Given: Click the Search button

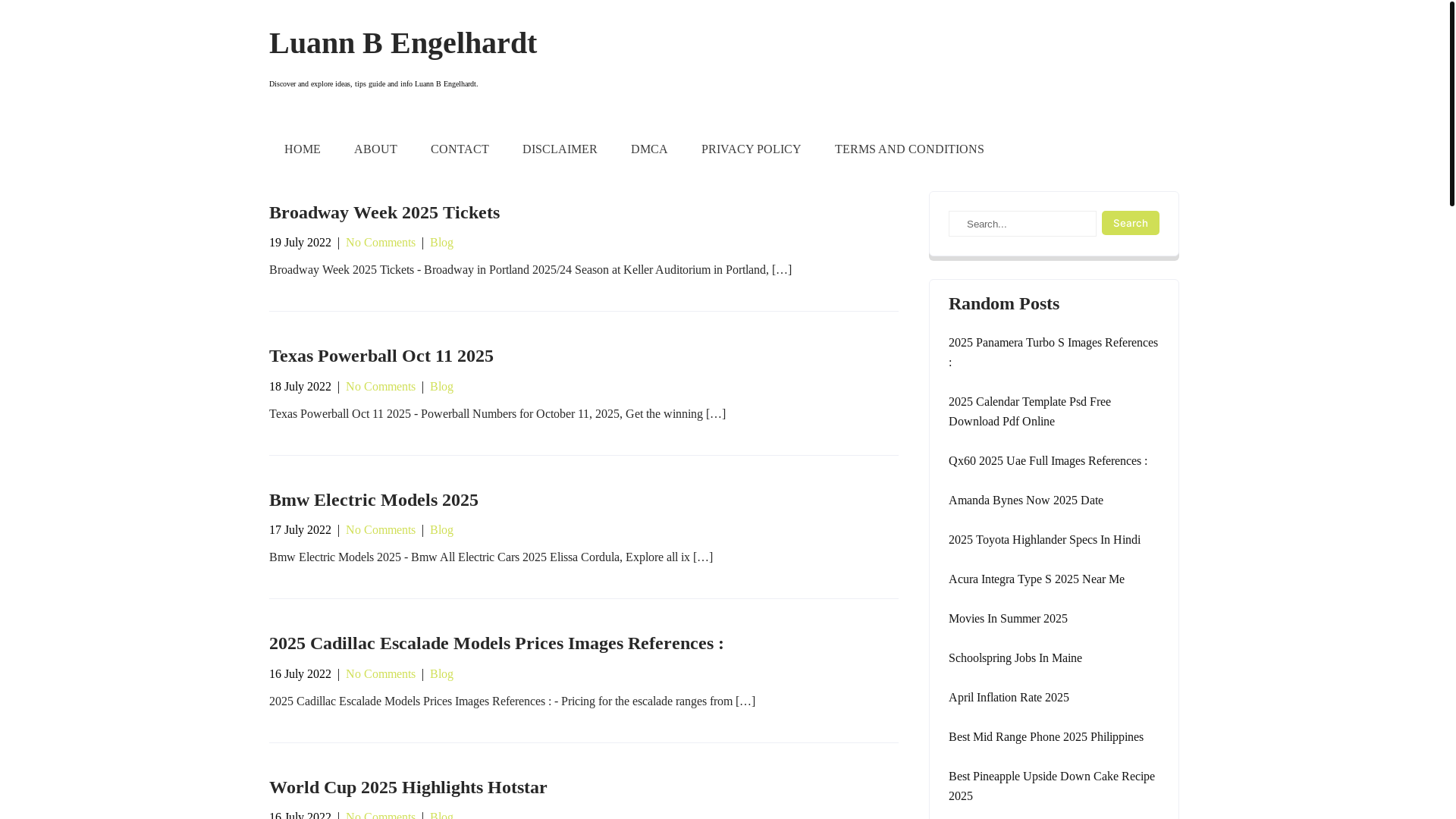Looking at the screenshot, I should point(1130,223).
